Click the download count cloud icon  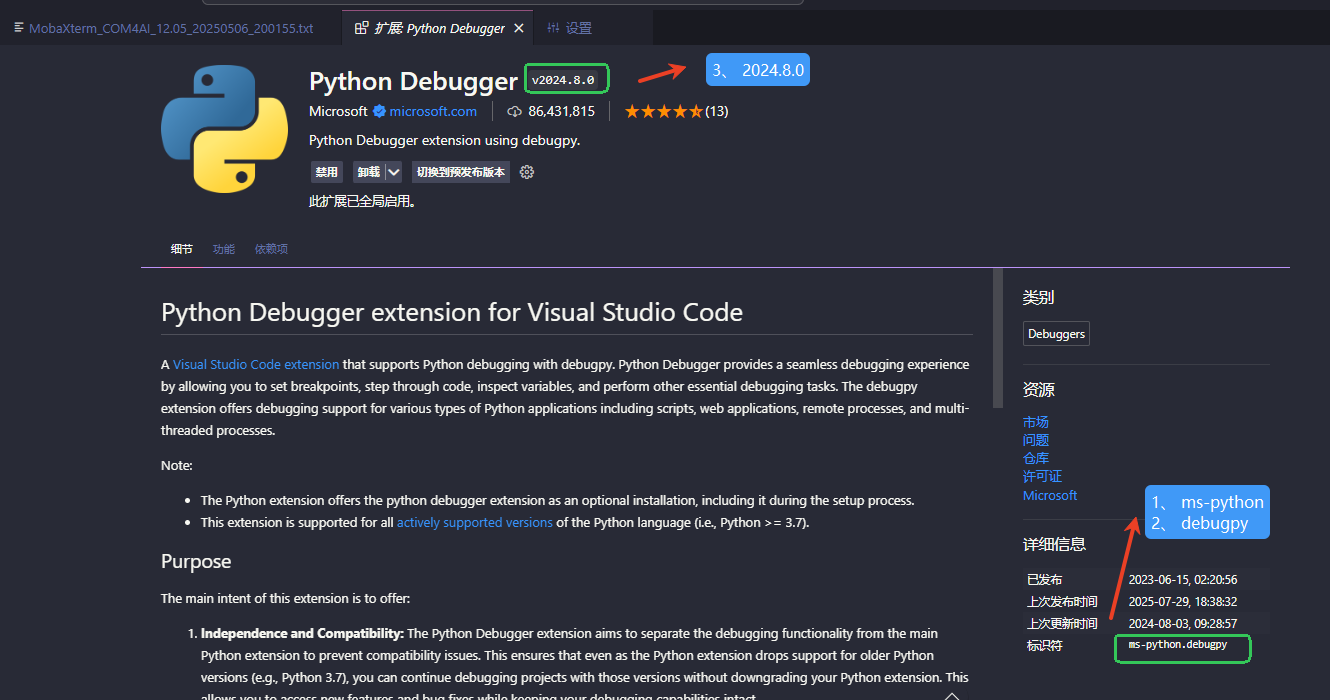(515, 111)
